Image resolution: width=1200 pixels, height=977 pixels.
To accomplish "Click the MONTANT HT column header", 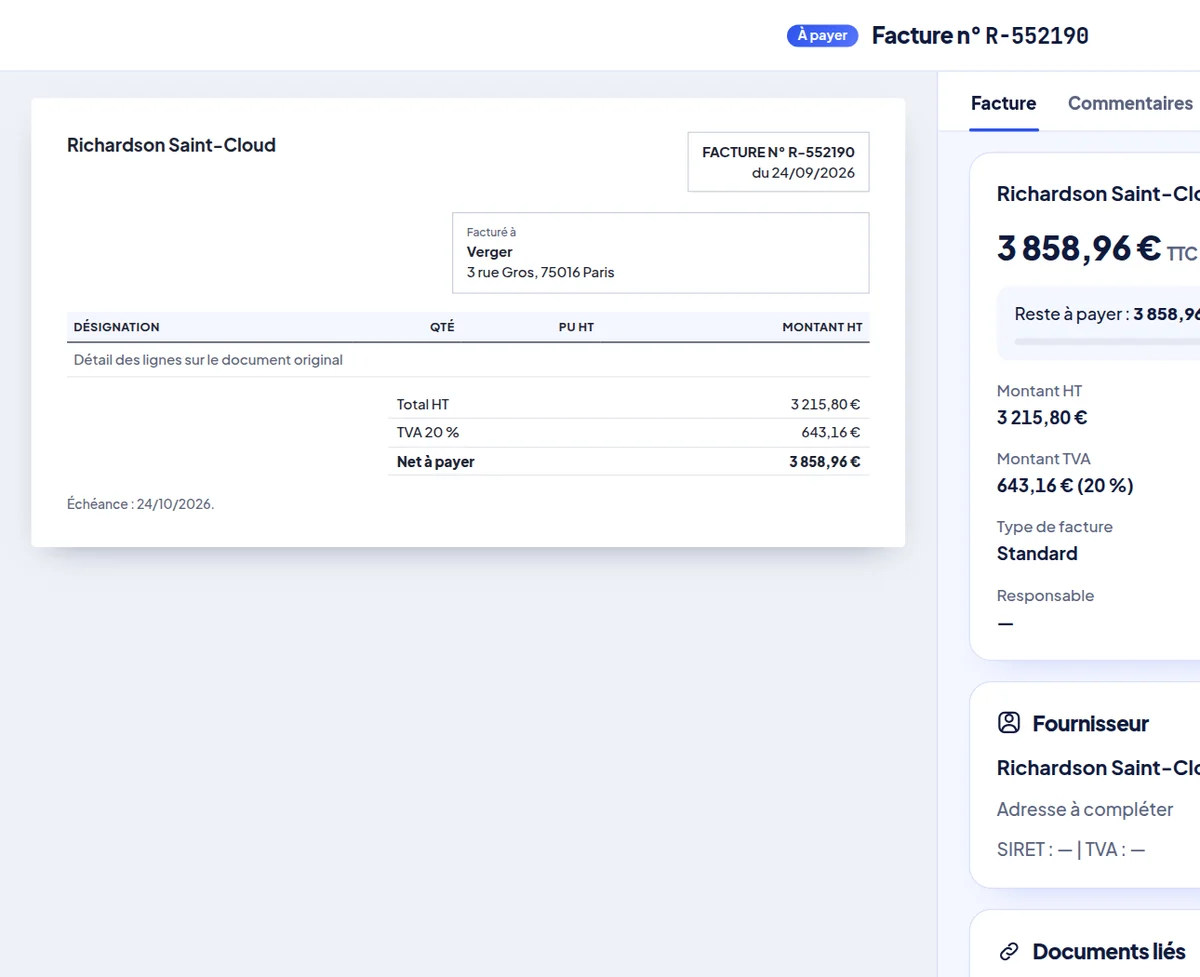I will 822,327.
